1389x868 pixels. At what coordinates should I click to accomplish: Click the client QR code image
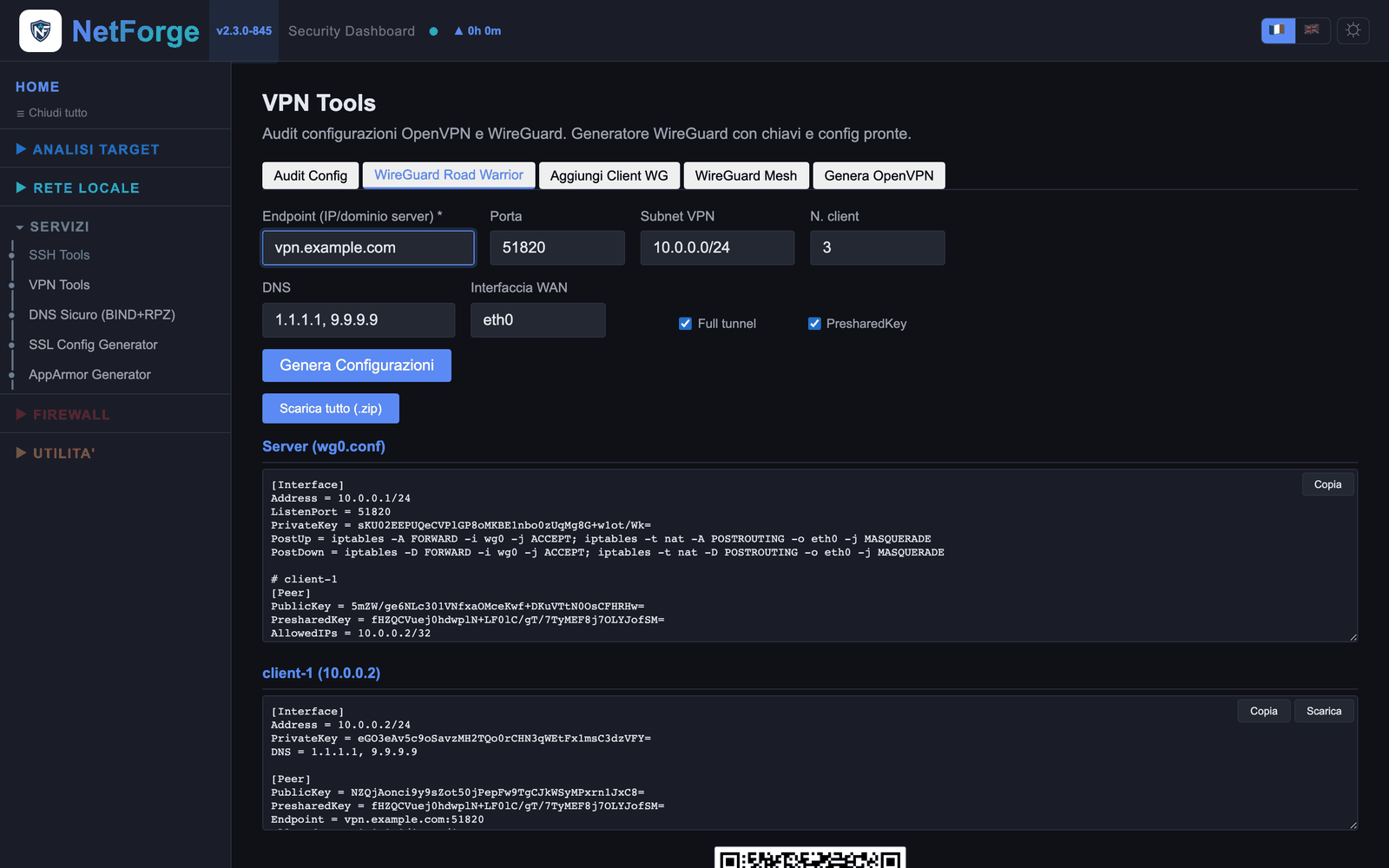(x=810, y=858)
